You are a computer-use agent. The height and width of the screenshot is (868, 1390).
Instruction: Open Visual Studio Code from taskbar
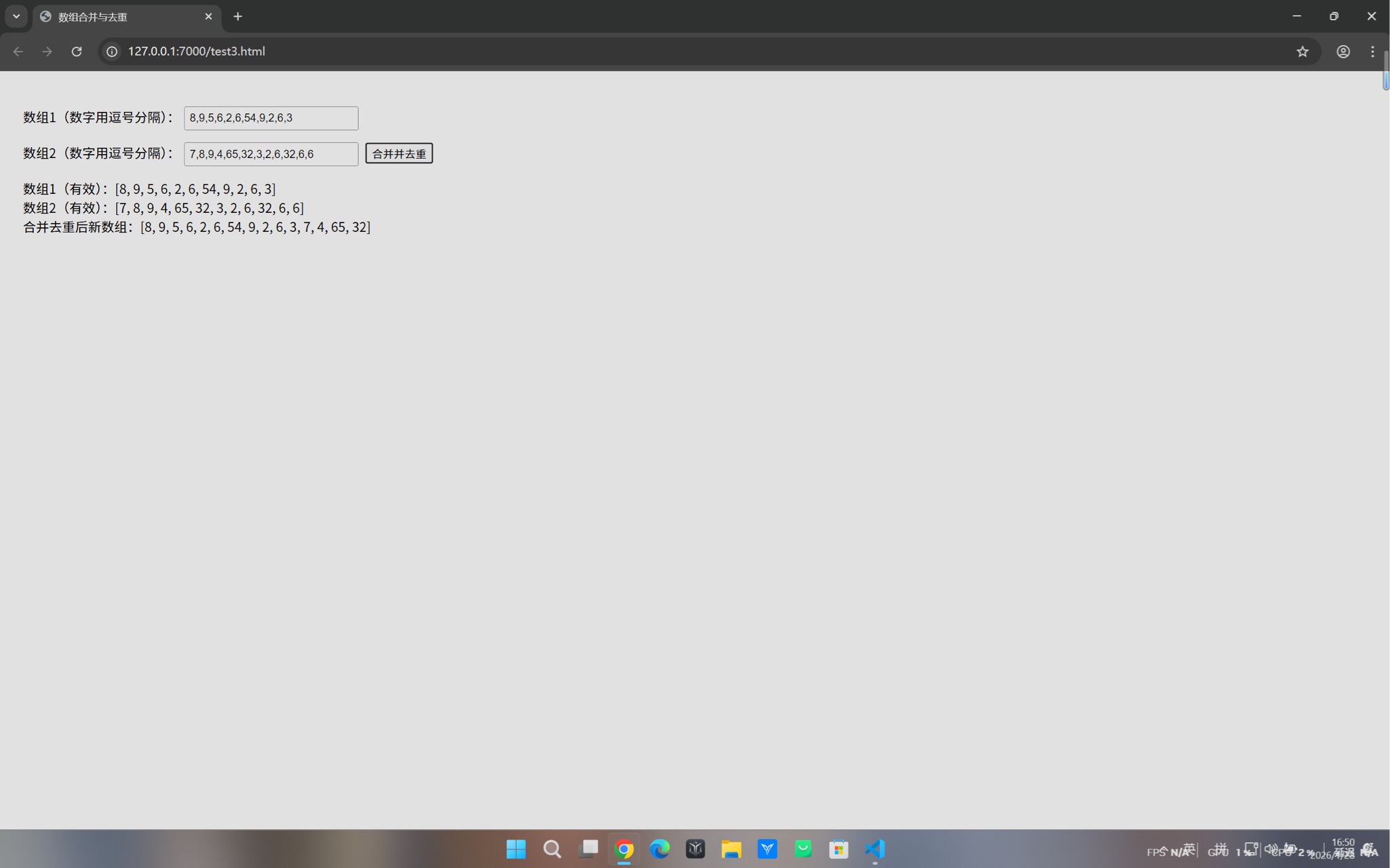coord(874,849)
